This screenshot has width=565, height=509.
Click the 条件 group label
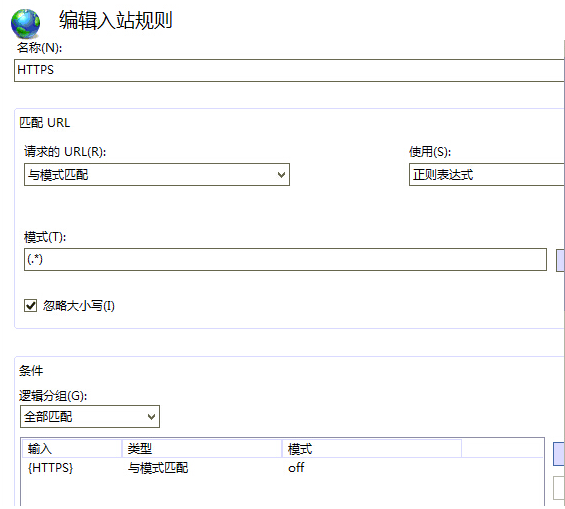click(x=31, y=371)
